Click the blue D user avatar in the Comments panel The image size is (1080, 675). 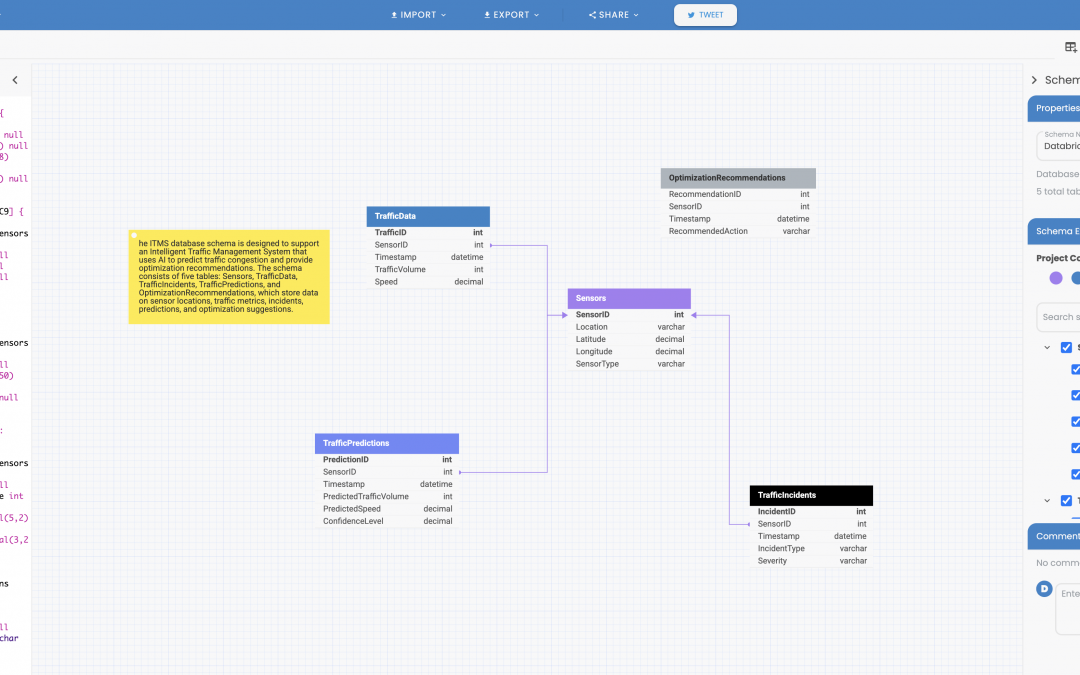(x=1044, y=589)
